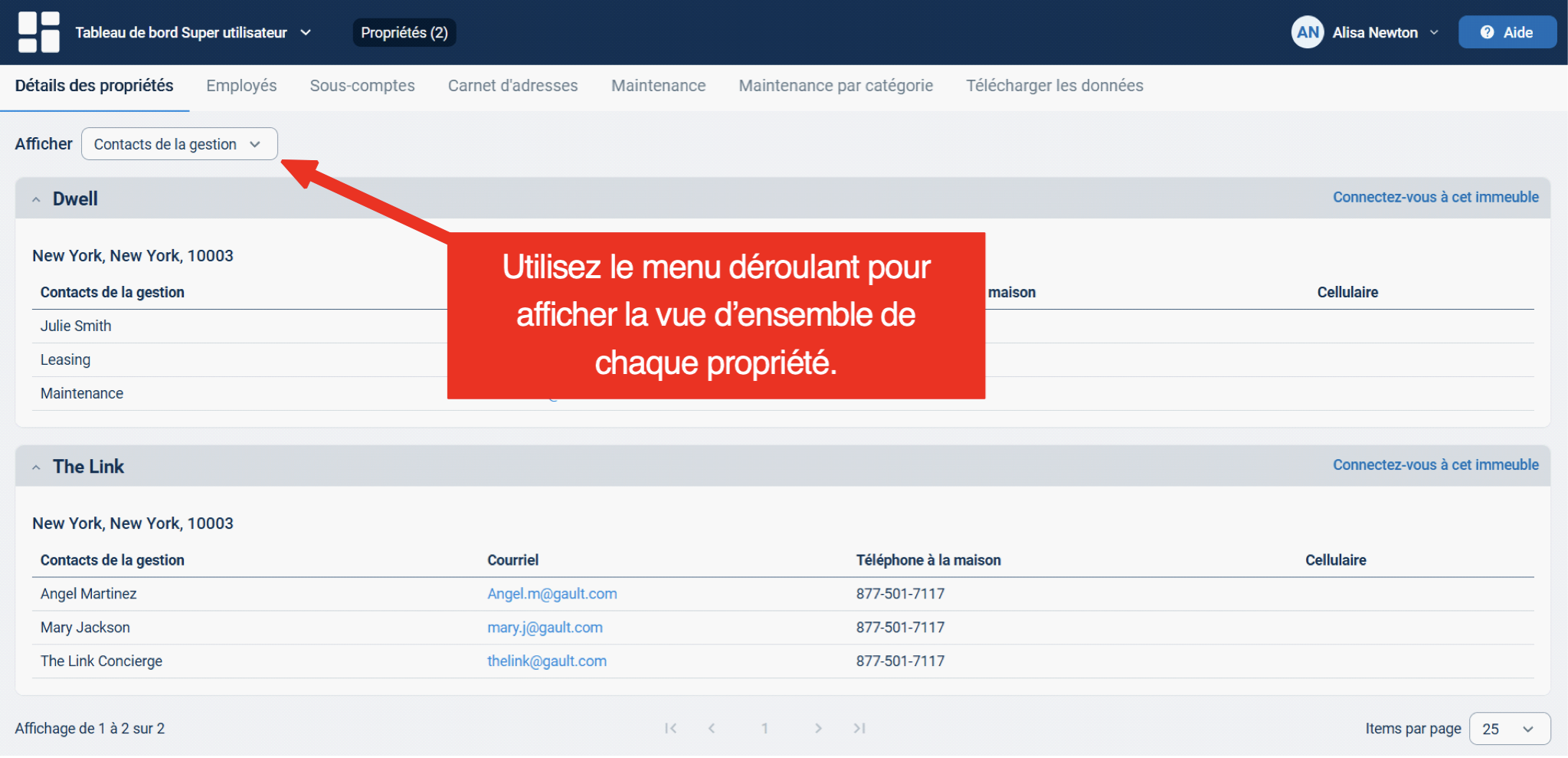Click the Dwell address New York, New York, 10003
Viewport: 1568px width, 758px height.
[x=133, y=256]
